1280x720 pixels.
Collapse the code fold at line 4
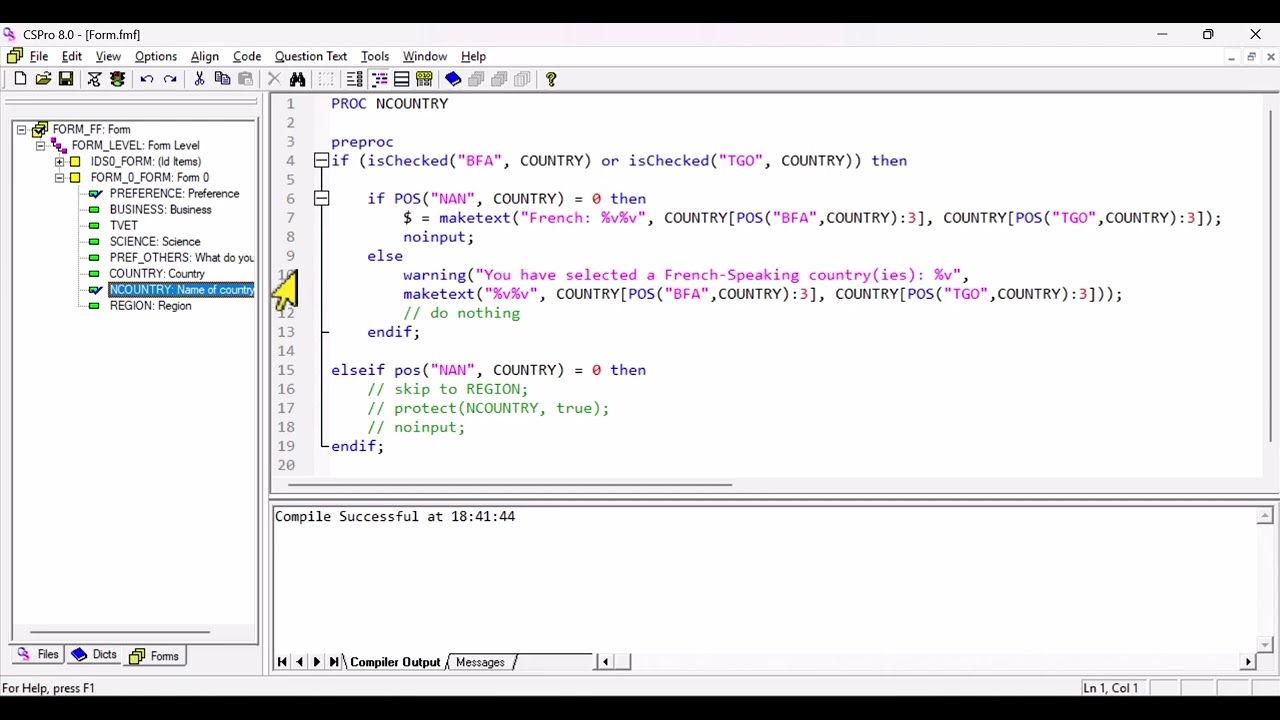coord(321,161)
